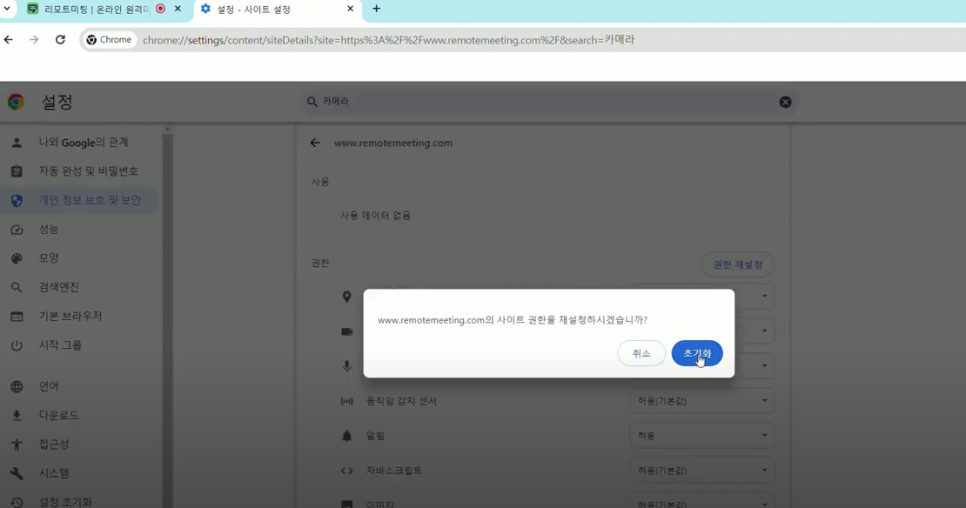Cancel the dialog with 취소 button
Viewport: 966px width, 508px height.
tap(641, 353)
